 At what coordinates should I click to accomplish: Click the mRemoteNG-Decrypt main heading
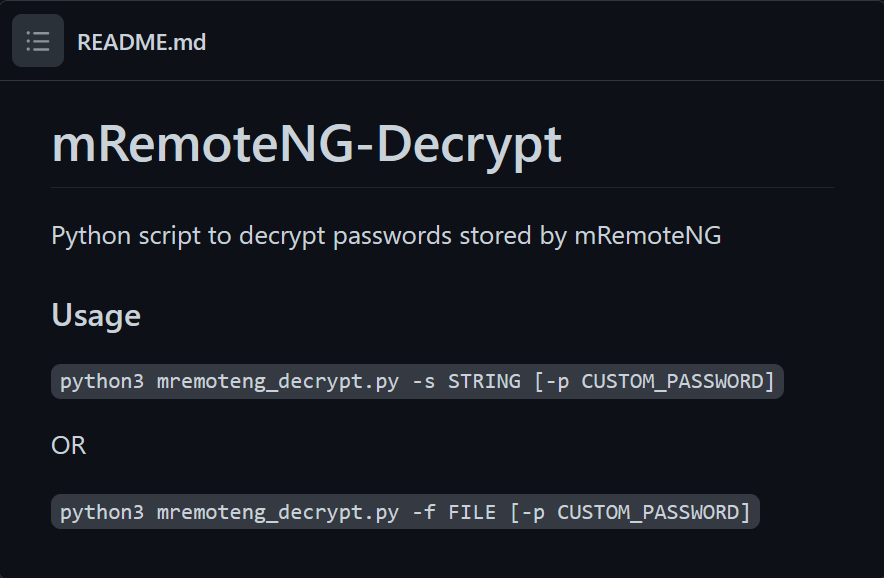point(307,145)
